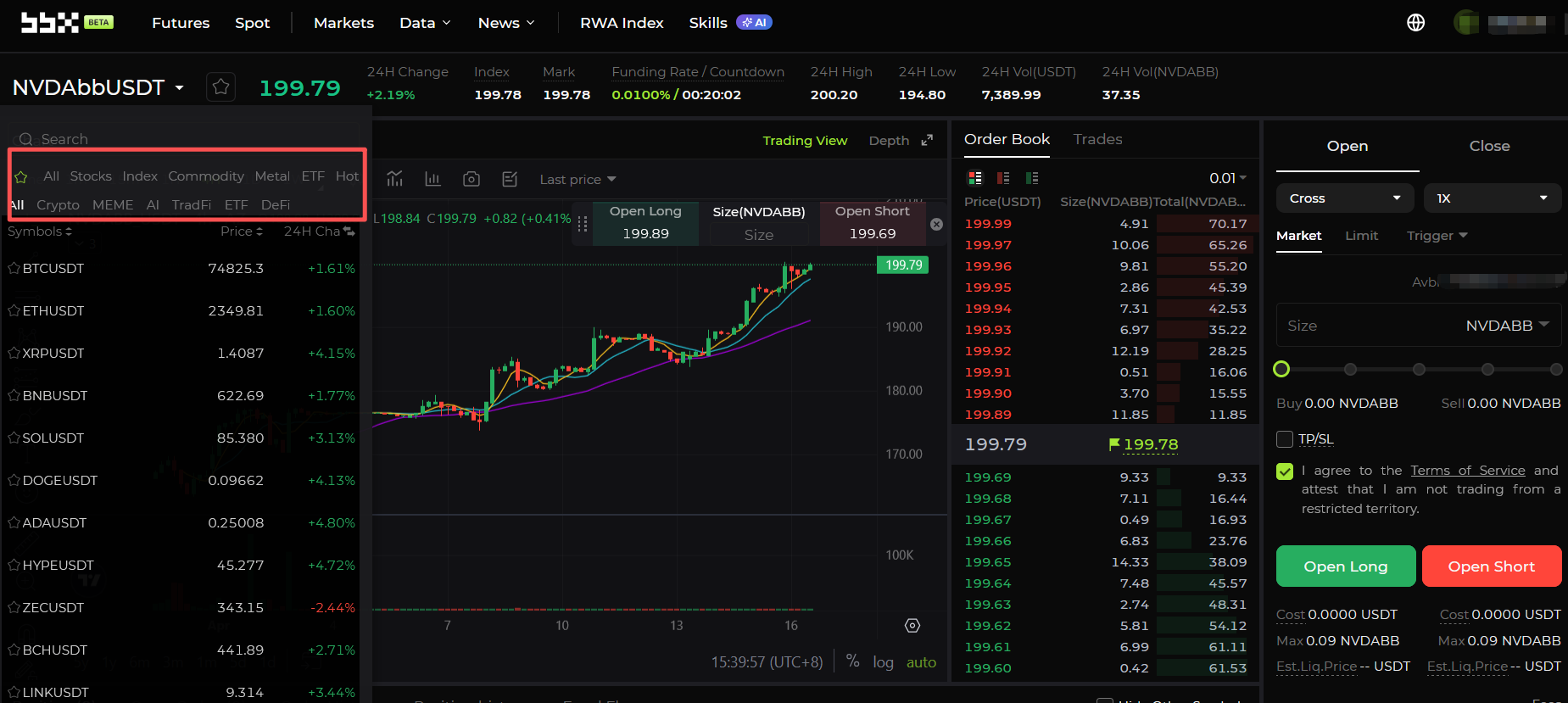Image resolution: width=1568 pixels, height=703 pixels.
Task: Enable the TP/SL checkbox
Action: point(1285,438)
